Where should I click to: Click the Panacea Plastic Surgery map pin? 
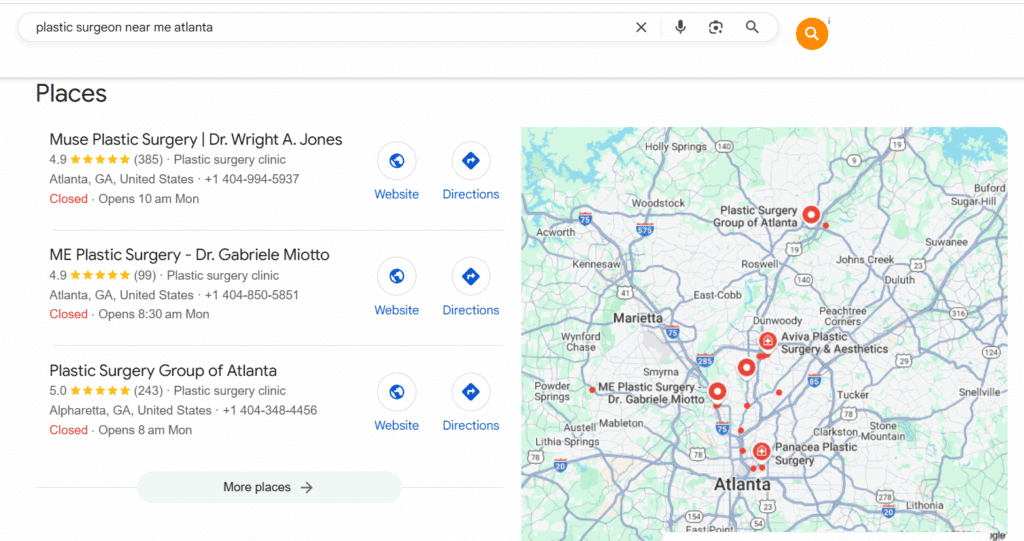[761, 451]
